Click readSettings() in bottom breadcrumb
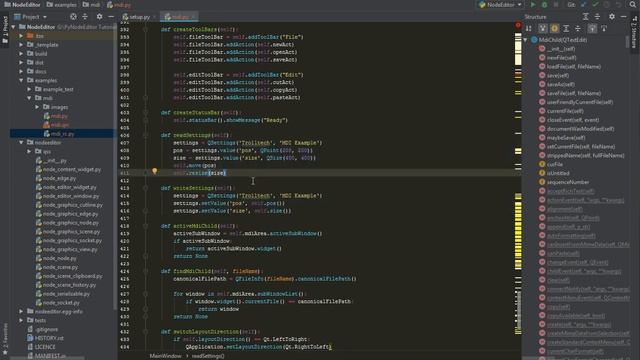Viewport: 640px width, 360px height. (208, 356)
